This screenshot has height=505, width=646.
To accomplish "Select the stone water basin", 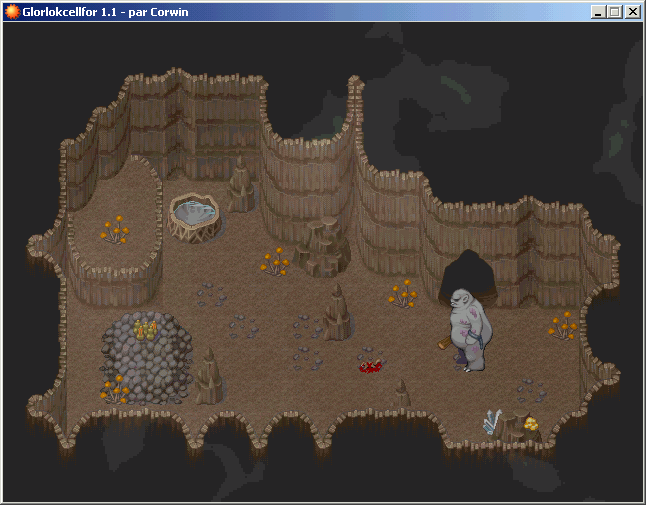I will coord(194,218).
